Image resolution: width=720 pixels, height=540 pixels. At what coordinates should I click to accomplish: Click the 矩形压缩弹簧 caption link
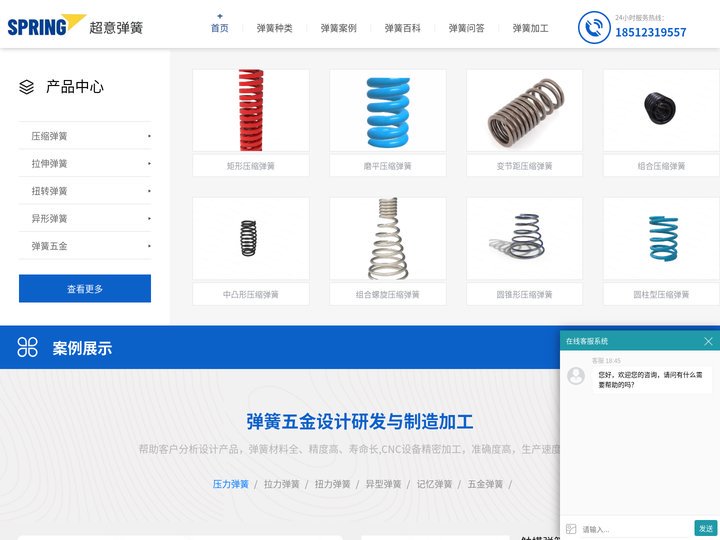pos(251,166)
